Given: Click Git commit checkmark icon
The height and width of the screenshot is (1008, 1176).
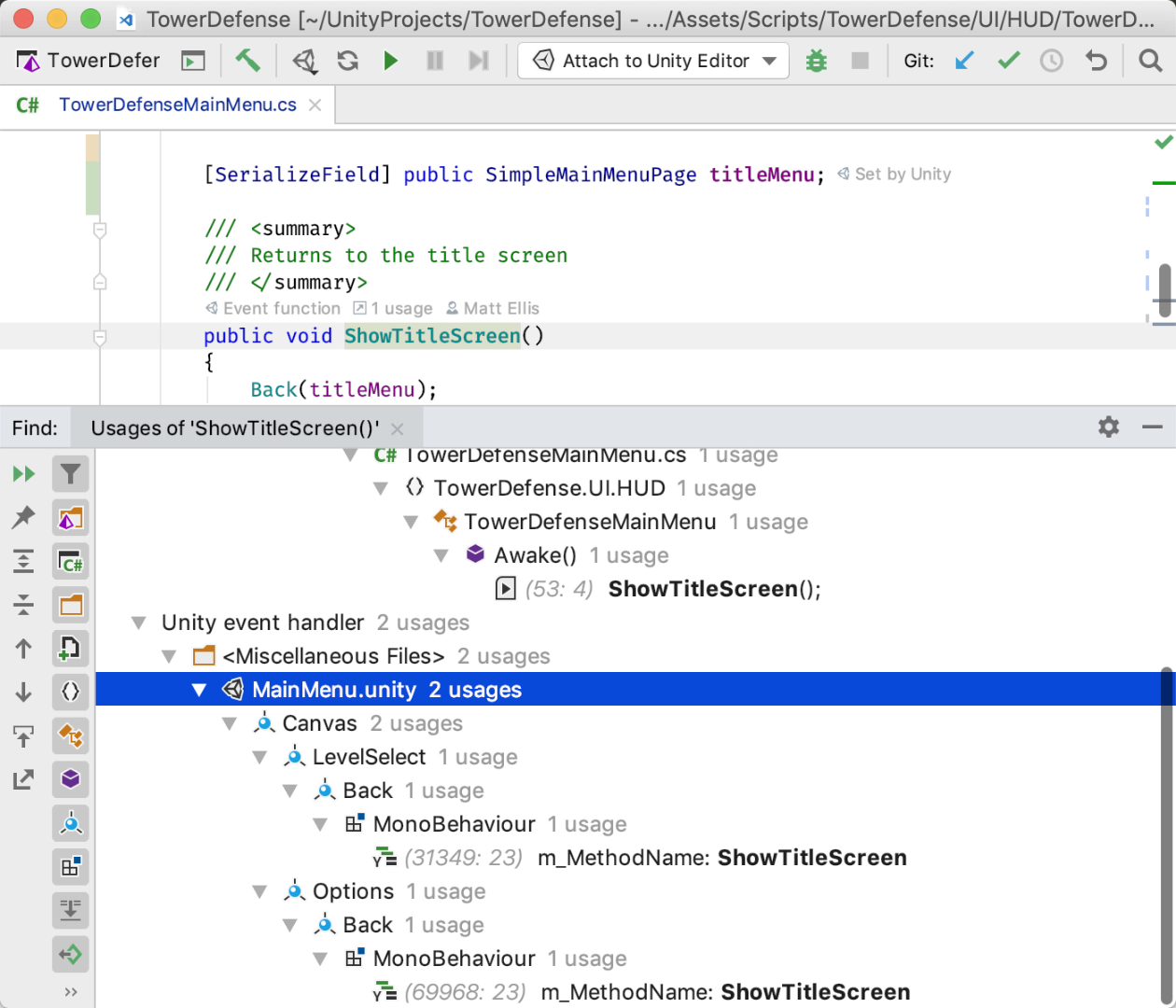Looking at the screenshot, I should 1008,61.
